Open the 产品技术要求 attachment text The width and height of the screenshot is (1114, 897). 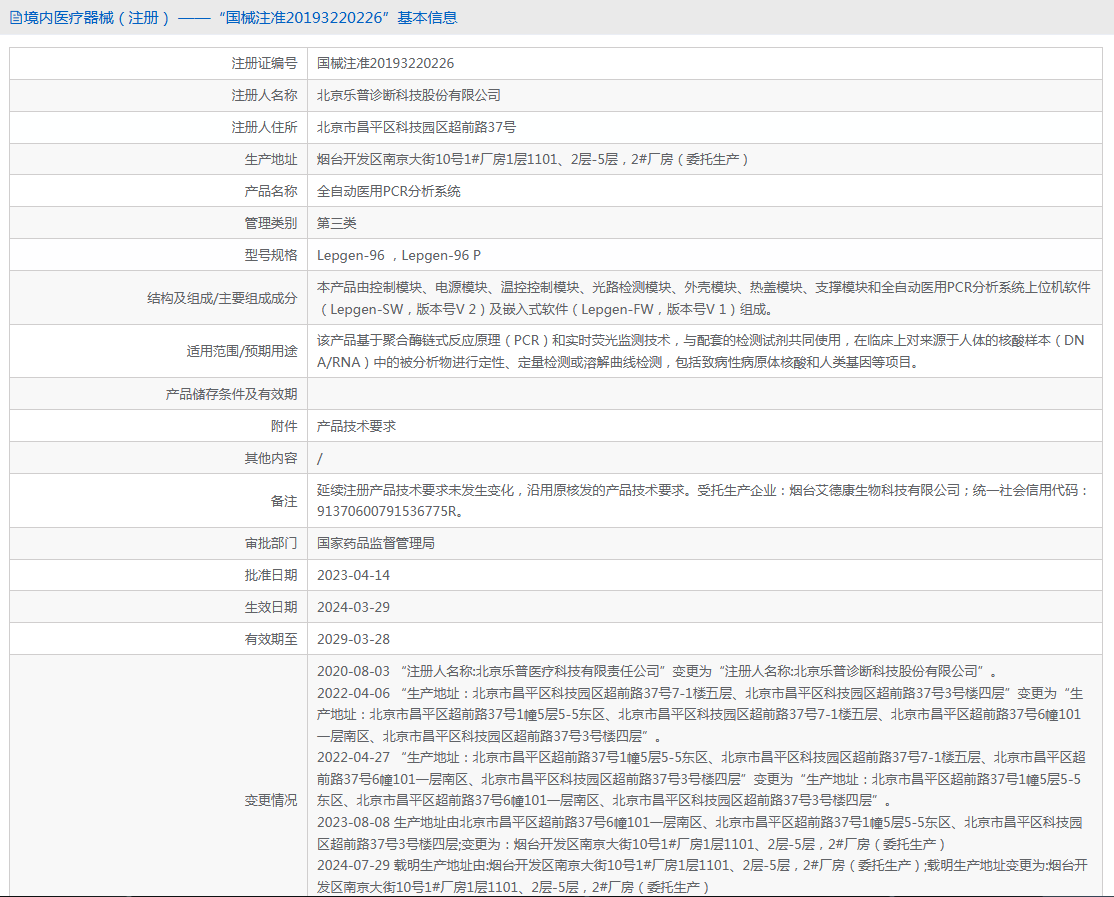[357, 425]
